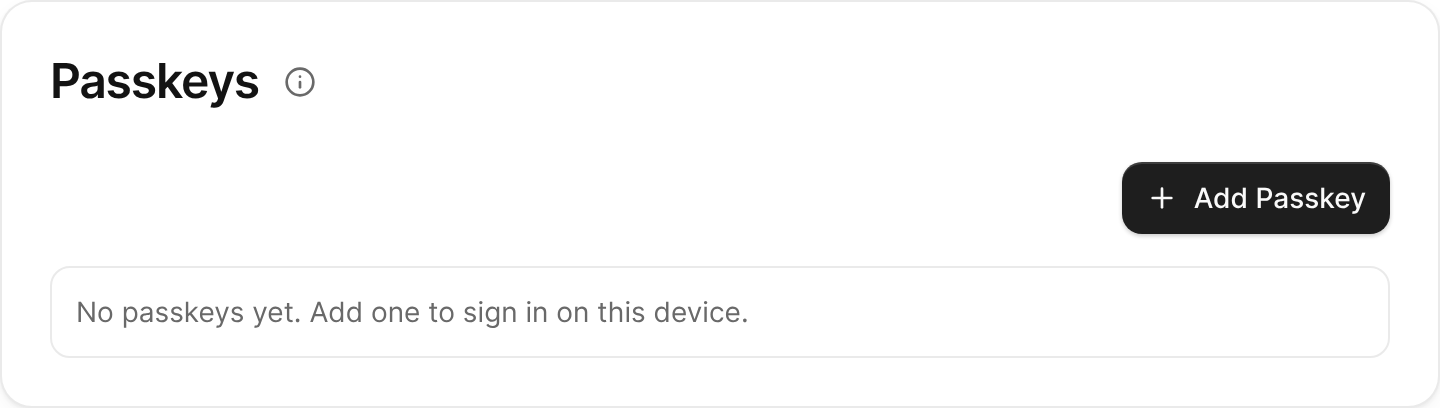Show details via the Passkeys info icon
The width and height of the screenshot is (1440, 408).
[300, 82]
